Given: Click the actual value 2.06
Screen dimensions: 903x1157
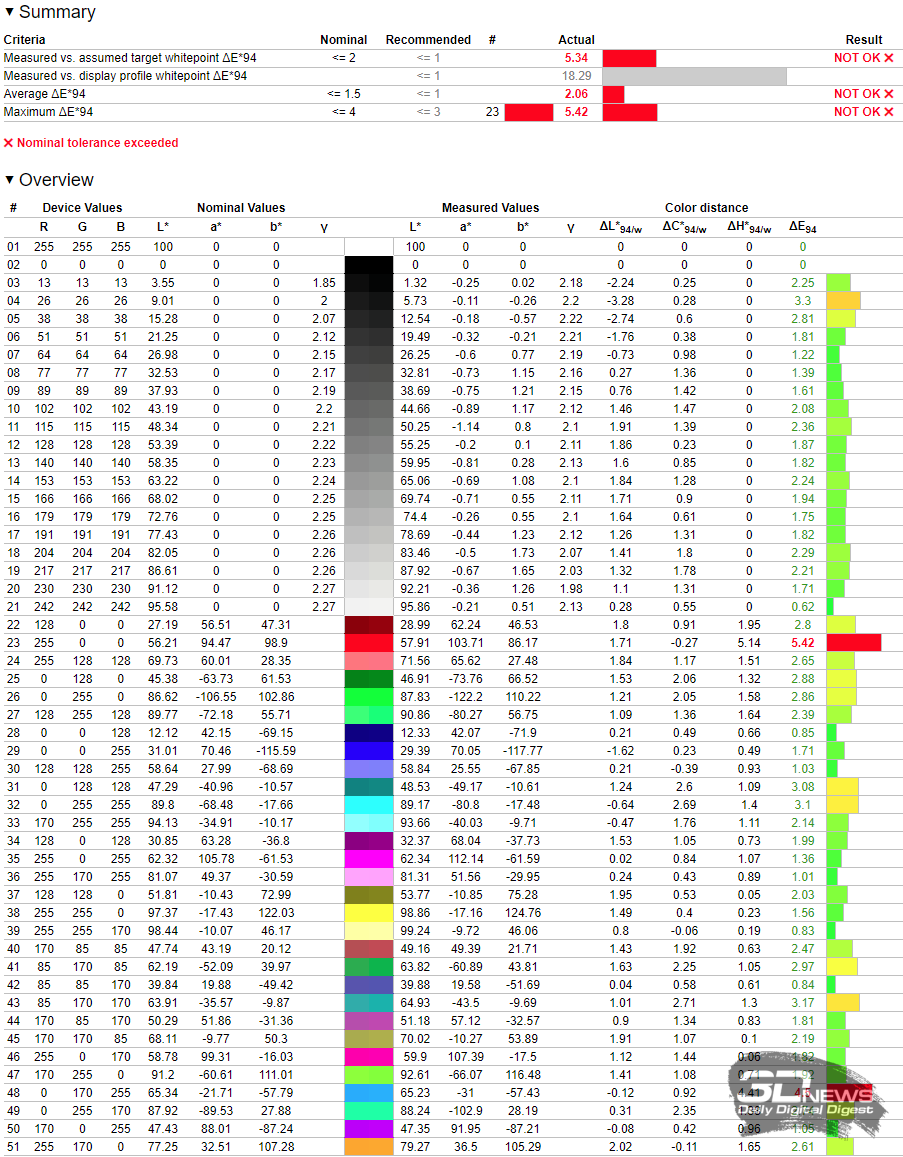Looking at the screenshot, I should click(x=576, y=94).
